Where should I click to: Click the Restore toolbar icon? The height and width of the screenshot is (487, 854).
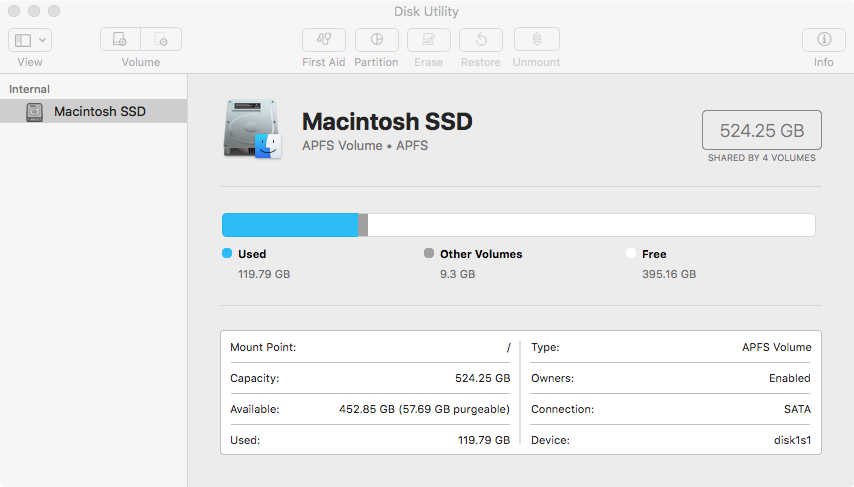(x=481, y=39)
